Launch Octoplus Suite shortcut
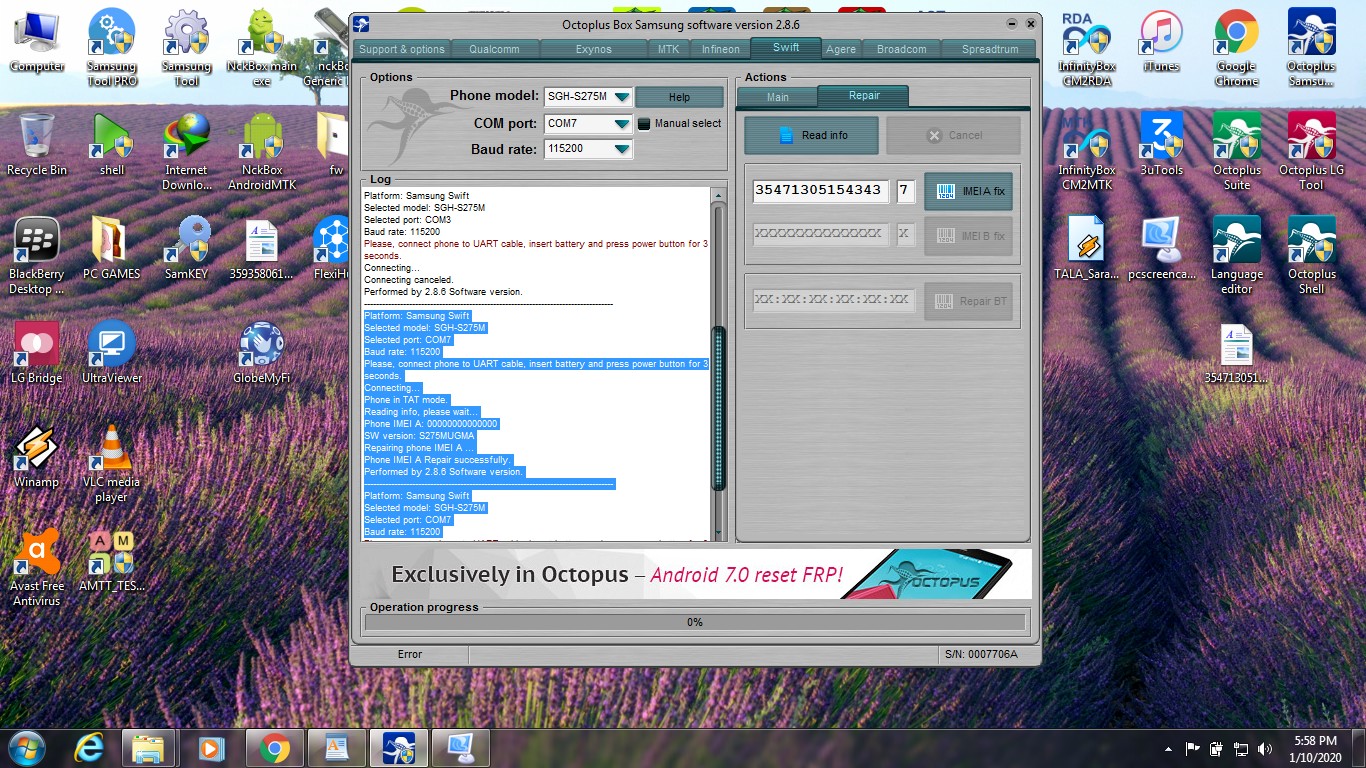This screenshot has width=1366, height=768. pyautogui.click(x=1236, y=152)
